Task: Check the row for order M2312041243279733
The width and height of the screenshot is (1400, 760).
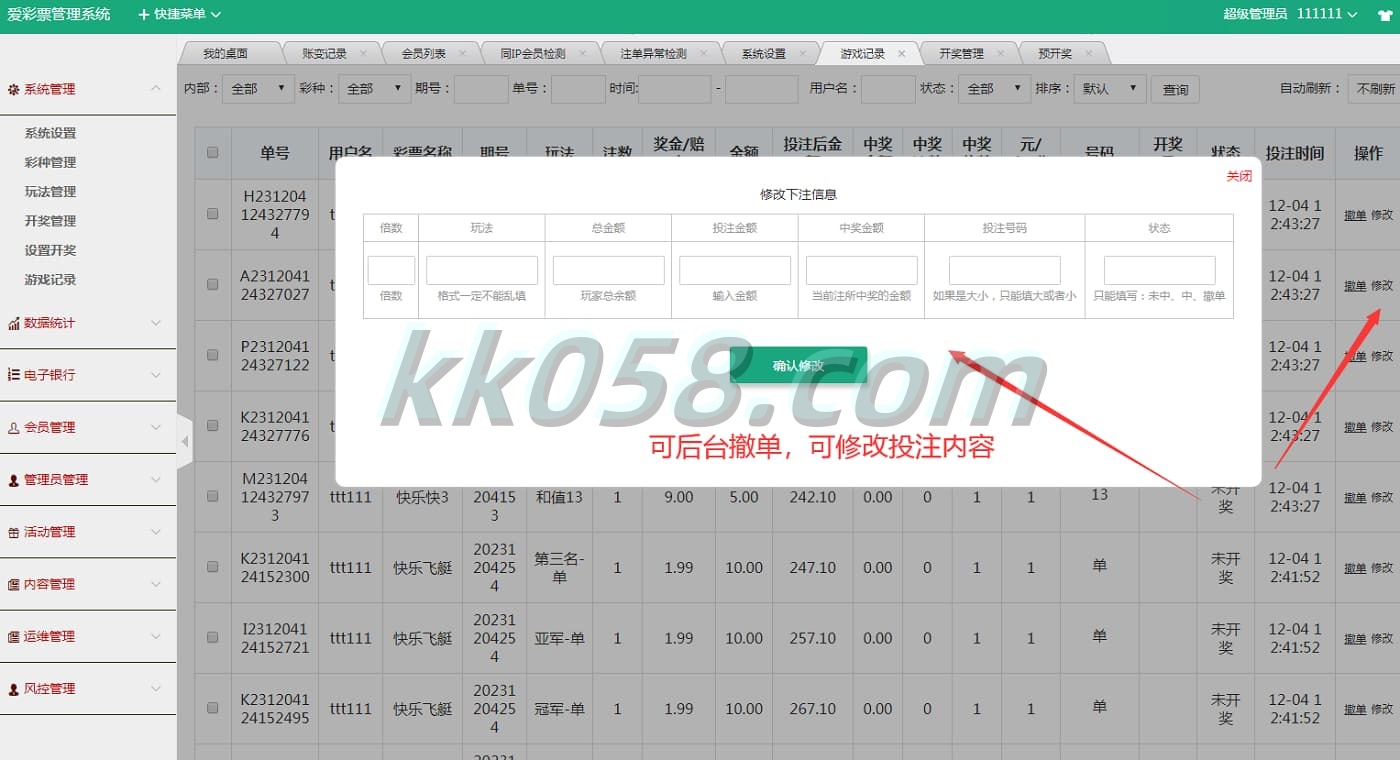Action: coord(212,496)
